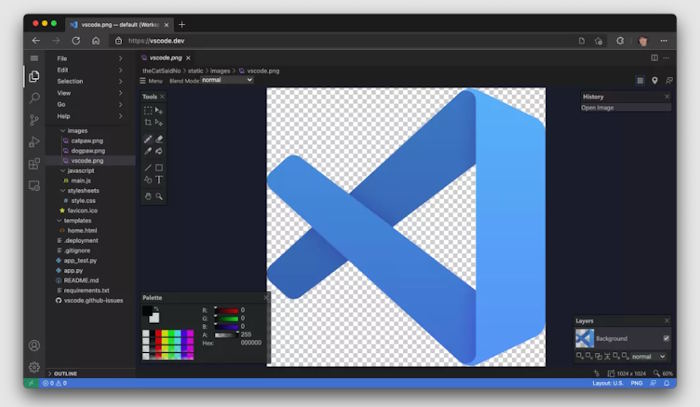Viewport: 700px width, 407px height.
Task: Collapse the templates folder
Action: (59, 220)
